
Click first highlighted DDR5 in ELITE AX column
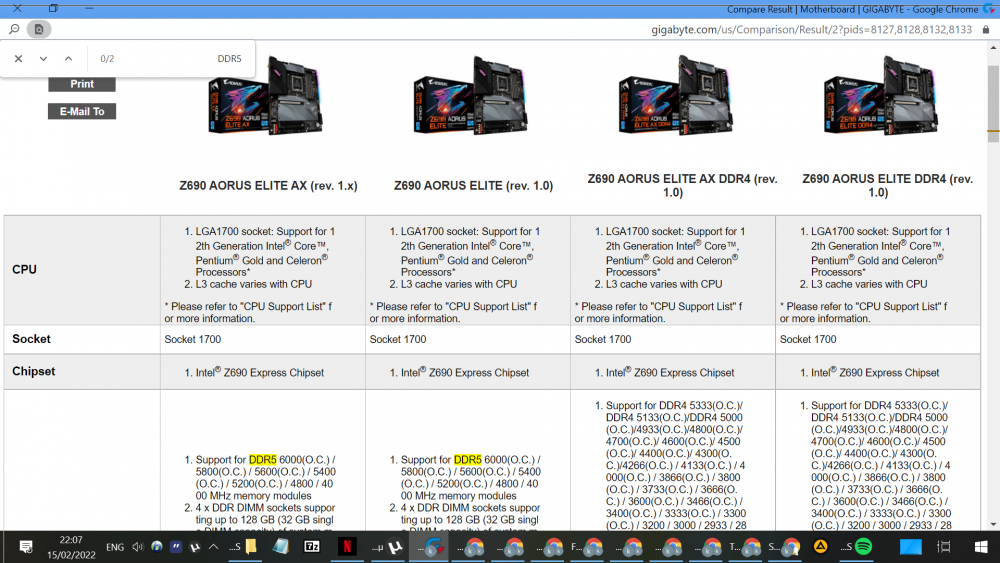pos(263,460)
